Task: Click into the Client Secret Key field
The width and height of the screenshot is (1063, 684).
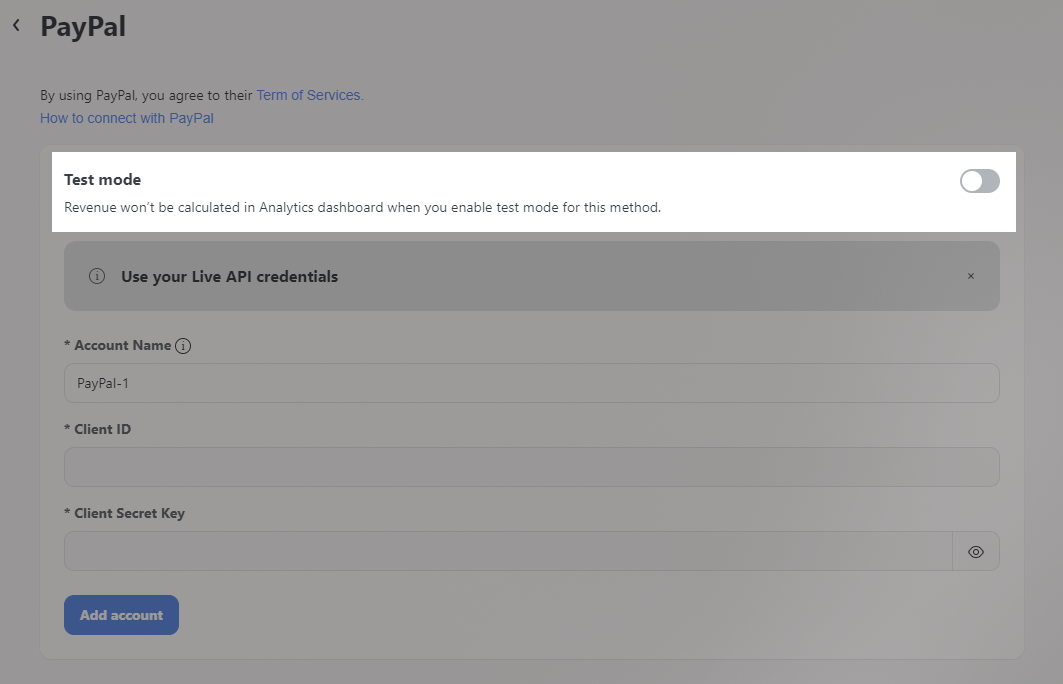Action: pyautogui.click(x=508, y=551)
